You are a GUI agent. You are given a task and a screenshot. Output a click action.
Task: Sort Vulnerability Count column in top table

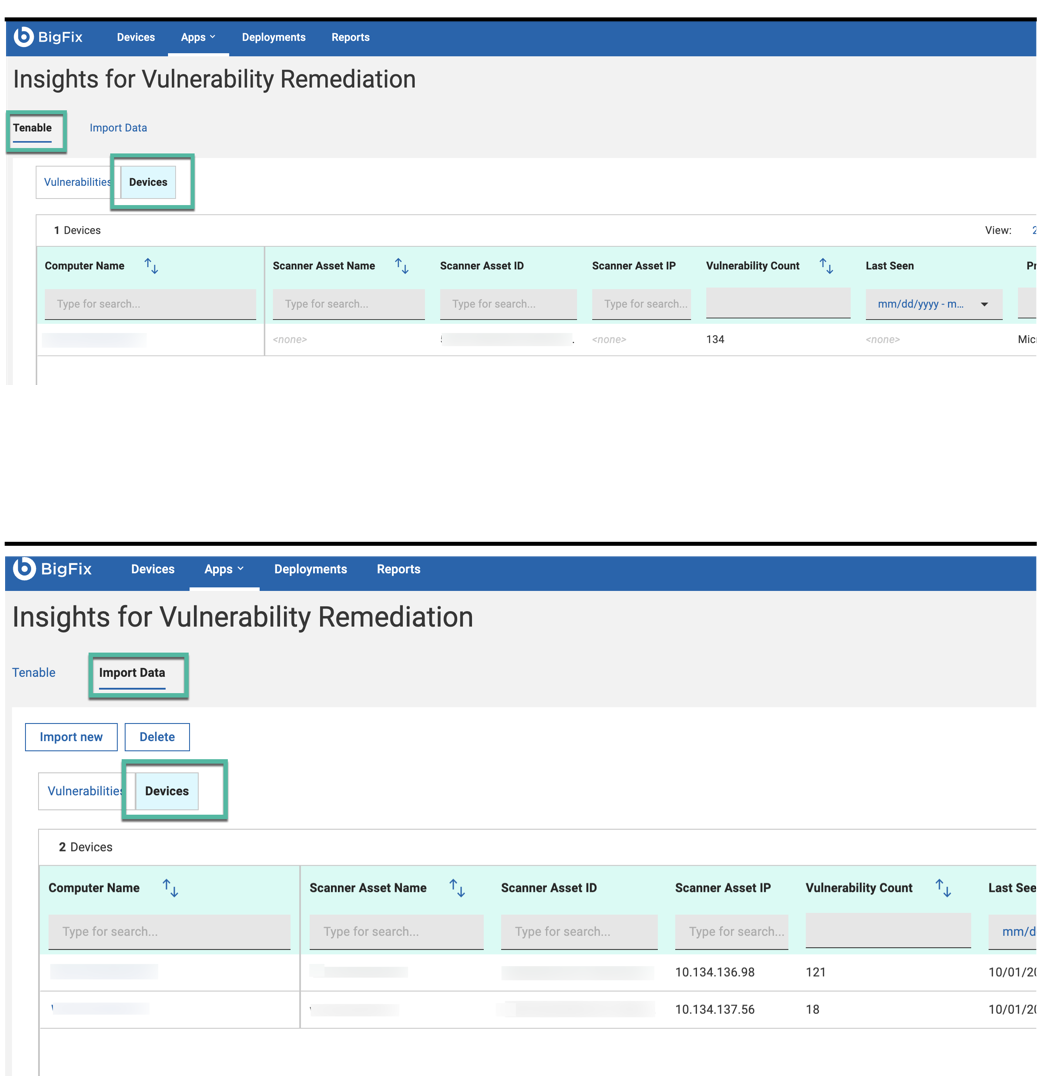click(x=827, y=266)
